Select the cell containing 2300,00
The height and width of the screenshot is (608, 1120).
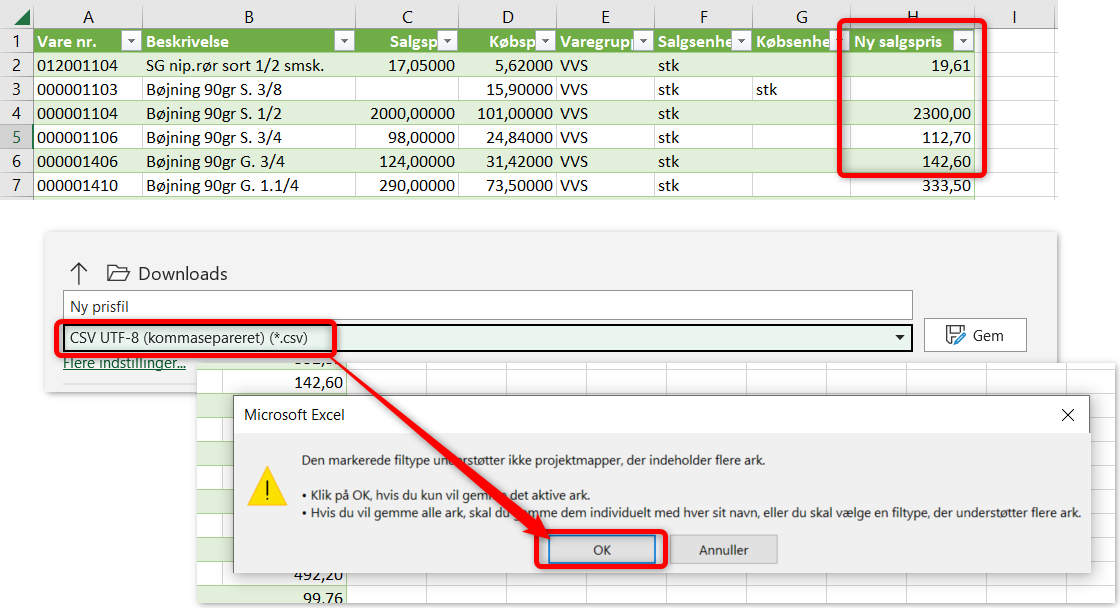point(911,113)
